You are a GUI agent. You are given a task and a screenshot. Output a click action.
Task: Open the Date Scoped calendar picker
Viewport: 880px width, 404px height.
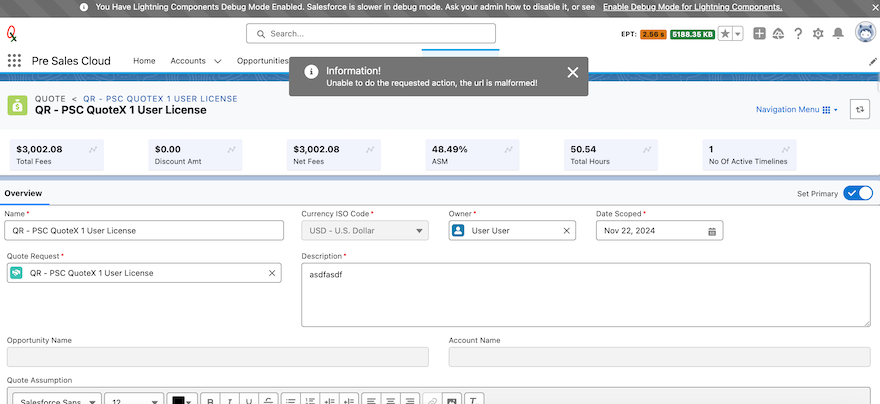(x=712, y=231)
